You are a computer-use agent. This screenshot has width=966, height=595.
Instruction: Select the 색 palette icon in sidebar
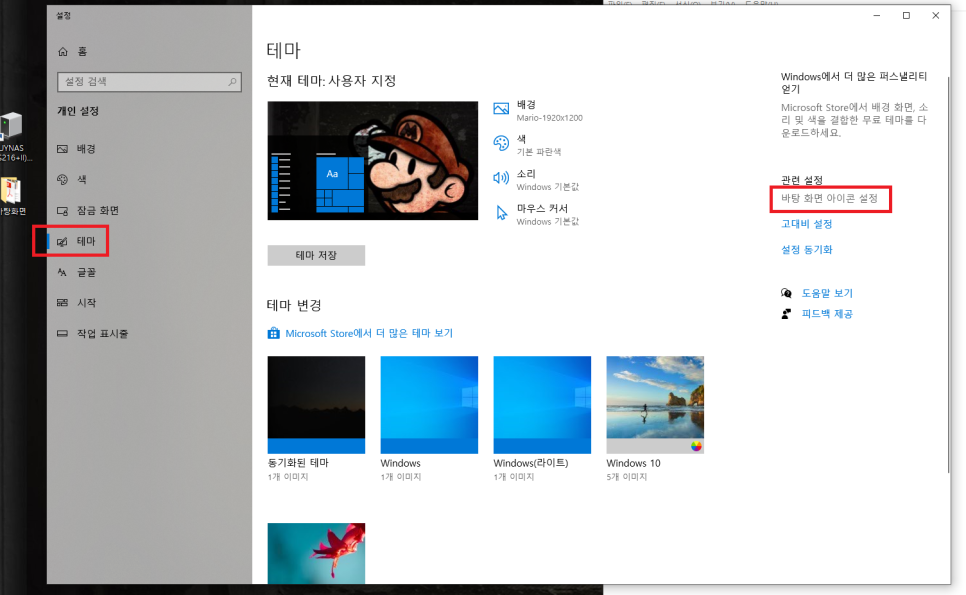coord(62,180)
